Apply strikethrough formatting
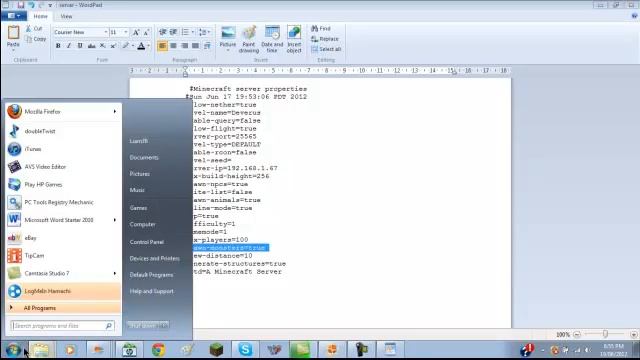Image resolution: width=640 pixels, height=360 pixels. click(91, 46)
